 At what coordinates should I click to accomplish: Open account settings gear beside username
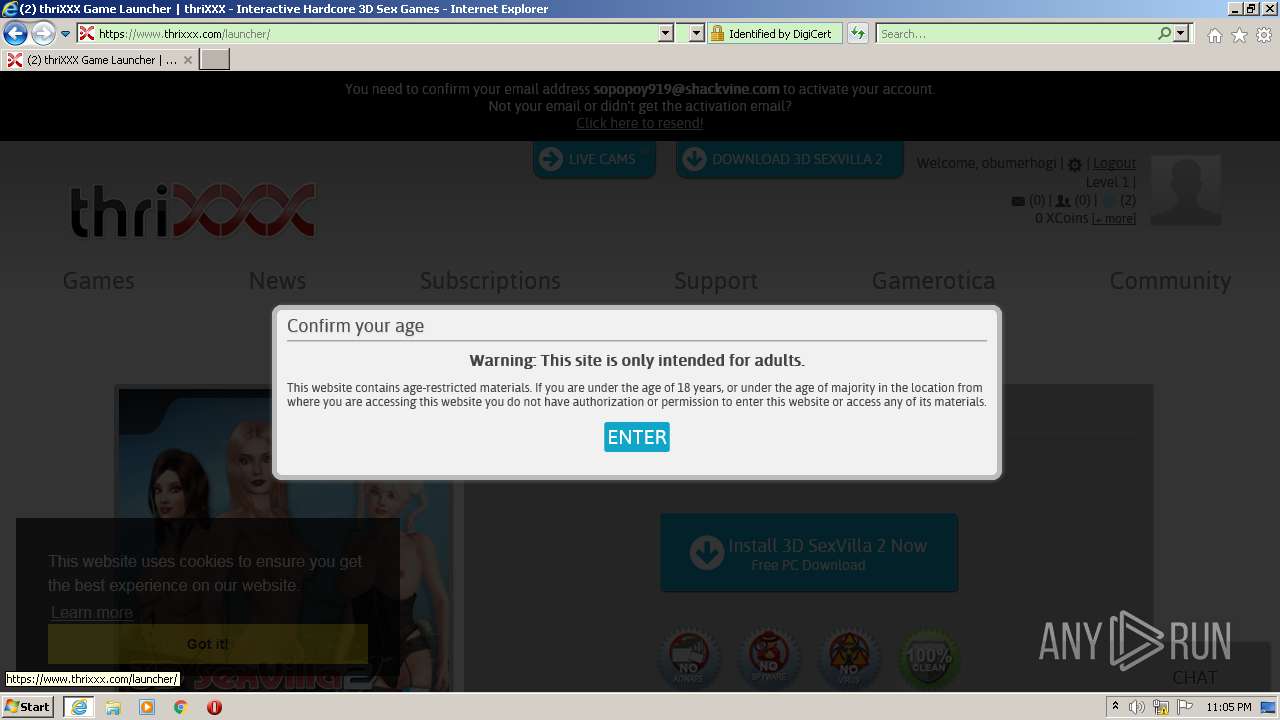pyautogui.click(x=1075, y=164)
